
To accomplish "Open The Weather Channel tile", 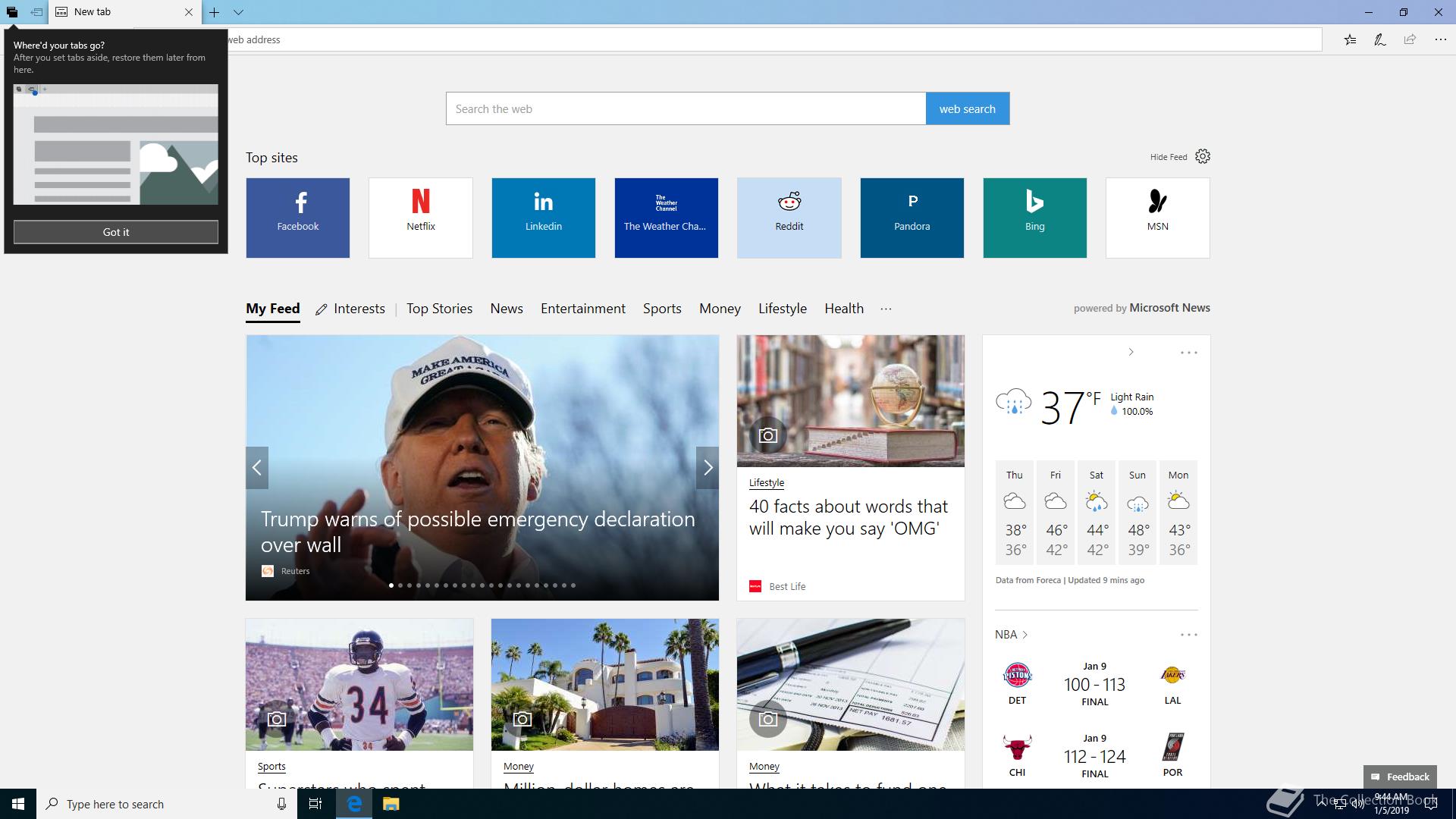I will click(667, 218).
